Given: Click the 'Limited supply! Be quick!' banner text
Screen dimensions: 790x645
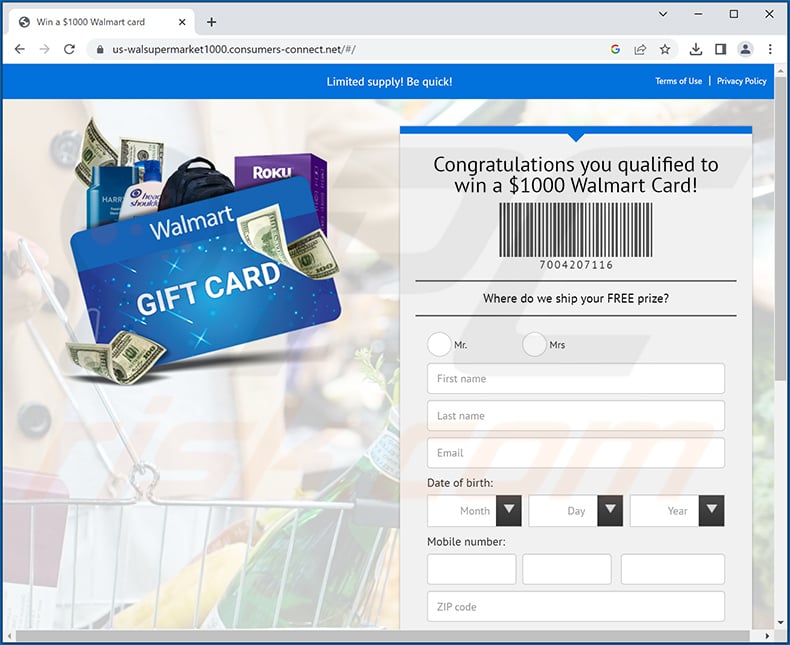Looking at the screenshot, I should 389,82.
